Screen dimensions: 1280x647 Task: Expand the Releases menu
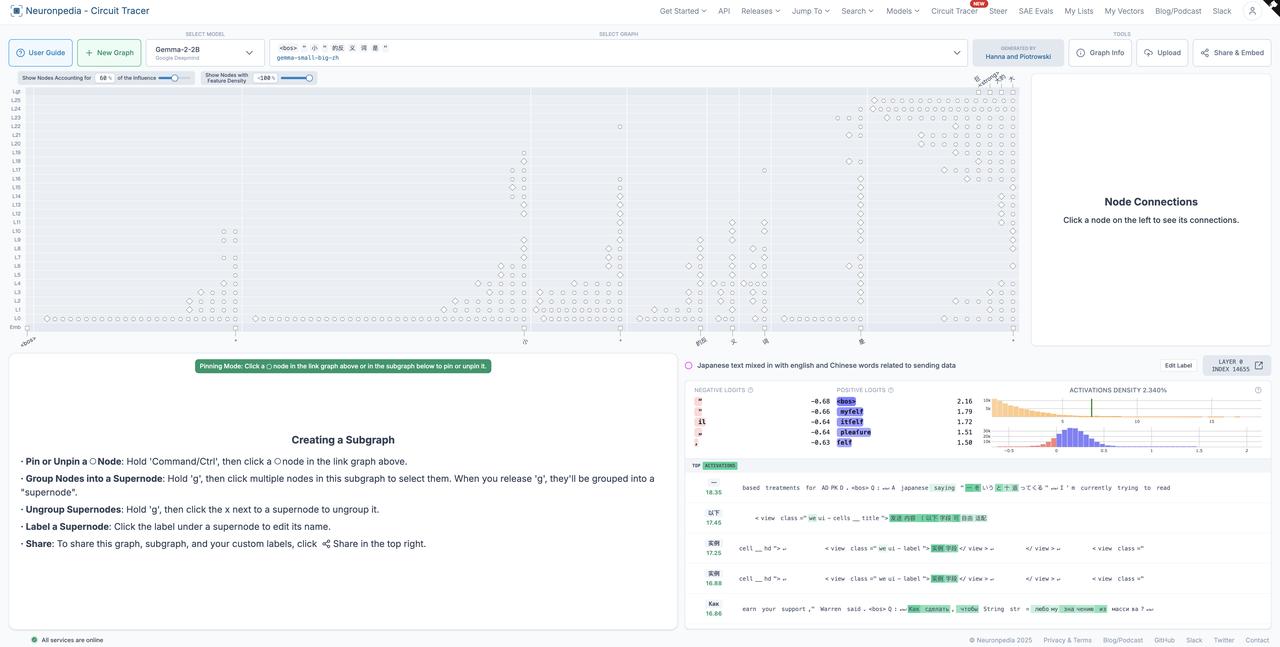(761, 11)
